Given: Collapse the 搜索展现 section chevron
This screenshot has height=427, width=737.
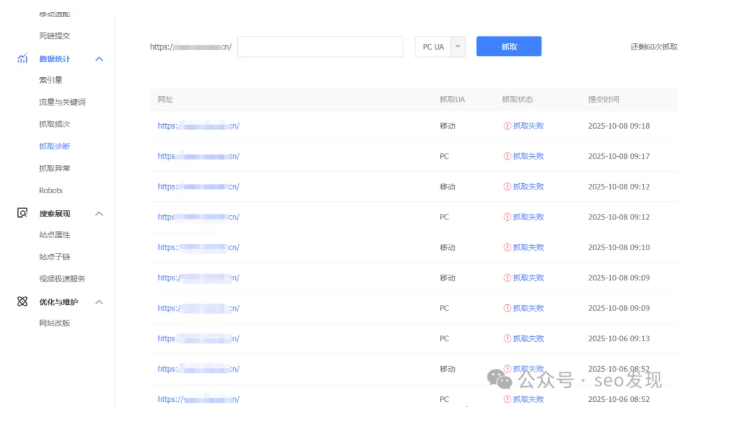Looking at the screenshot, I should [x=99, y=214].
